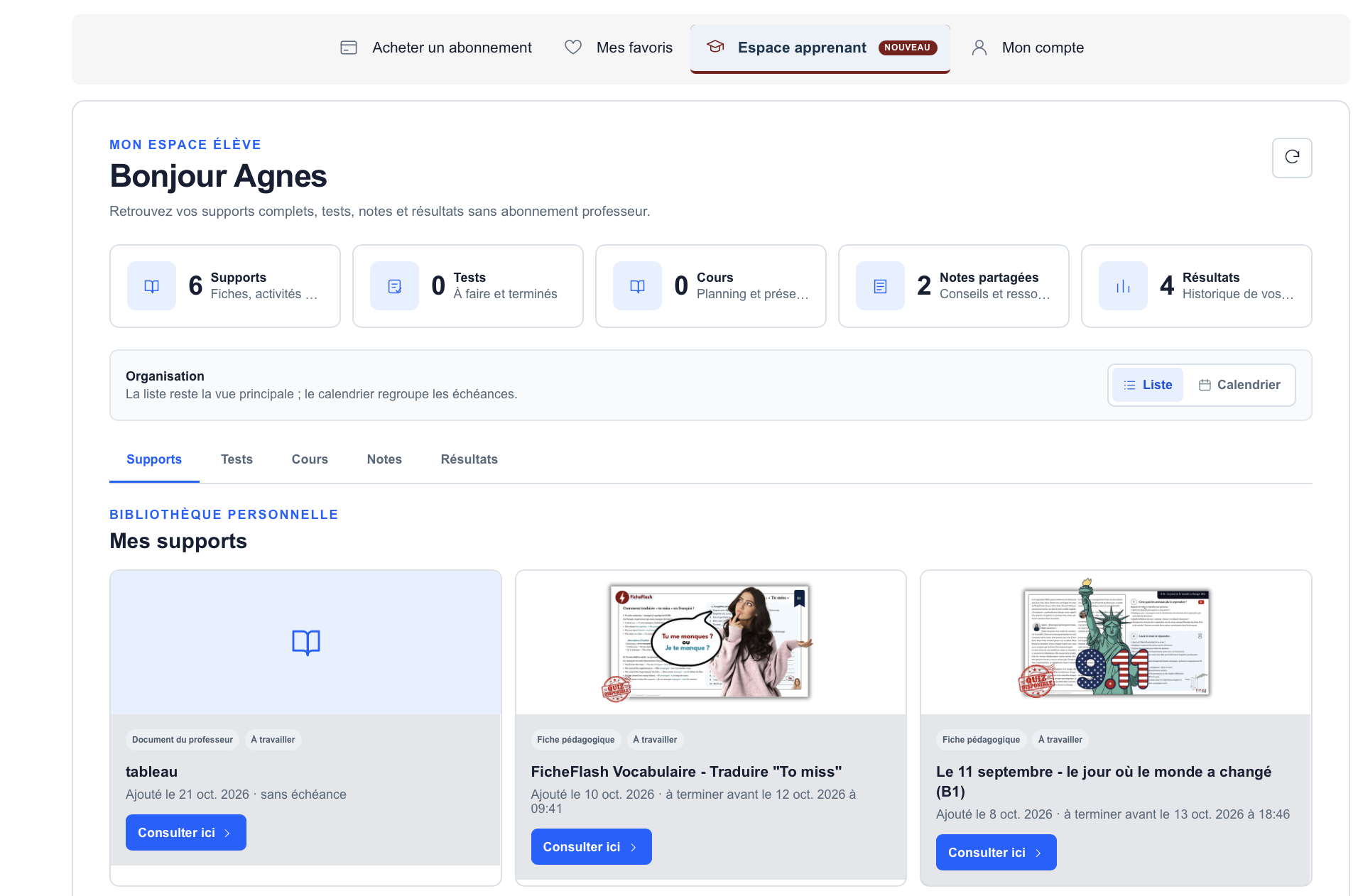Click the 2 Notes partagées summary card
1358x896 pixels.
pos(954,286)
